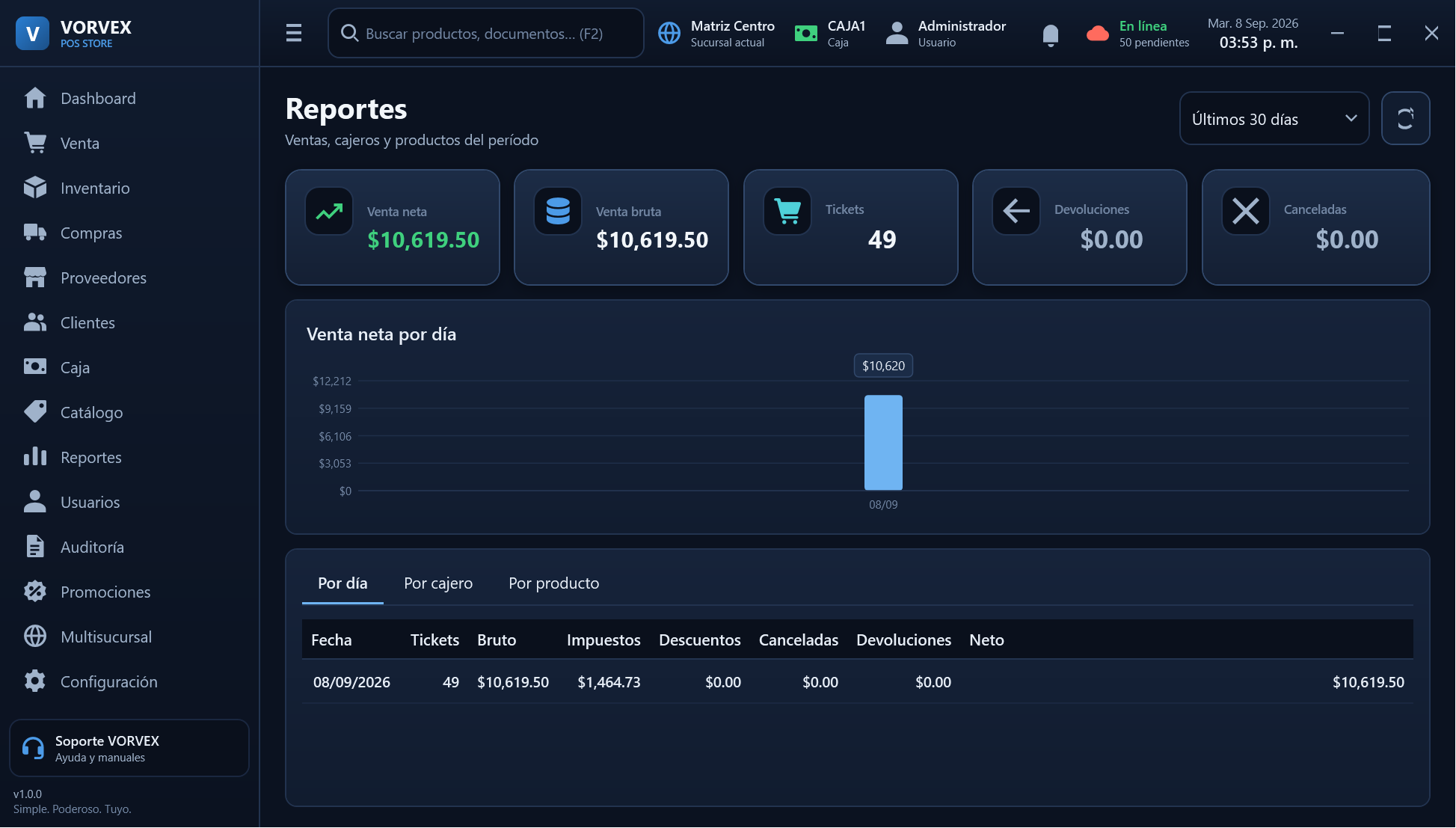Select the 08/09/2026 table row date

click(x=351, y=682)
